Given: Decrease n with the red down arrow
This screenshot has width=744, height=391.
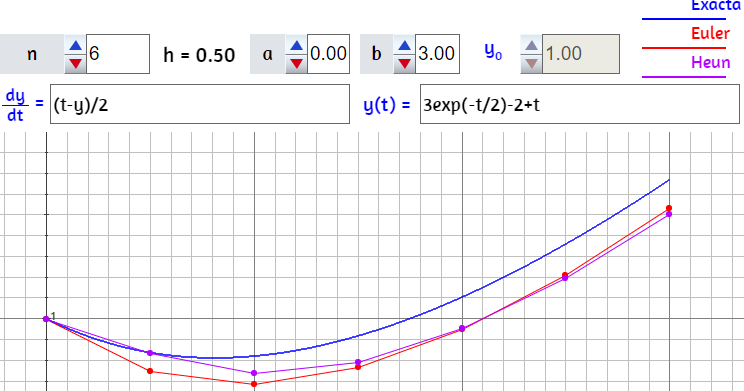Looking at the screenshot, I should pos(75,64).
